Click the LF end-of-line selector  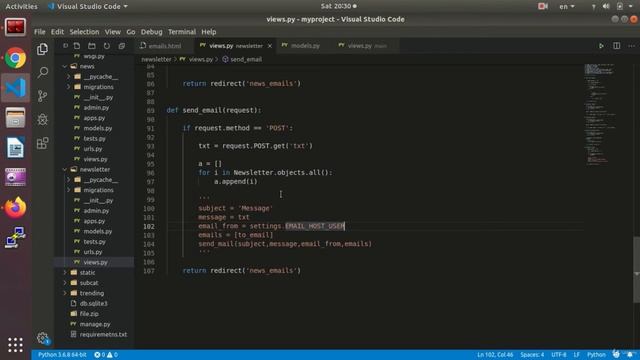coord(577,355)
